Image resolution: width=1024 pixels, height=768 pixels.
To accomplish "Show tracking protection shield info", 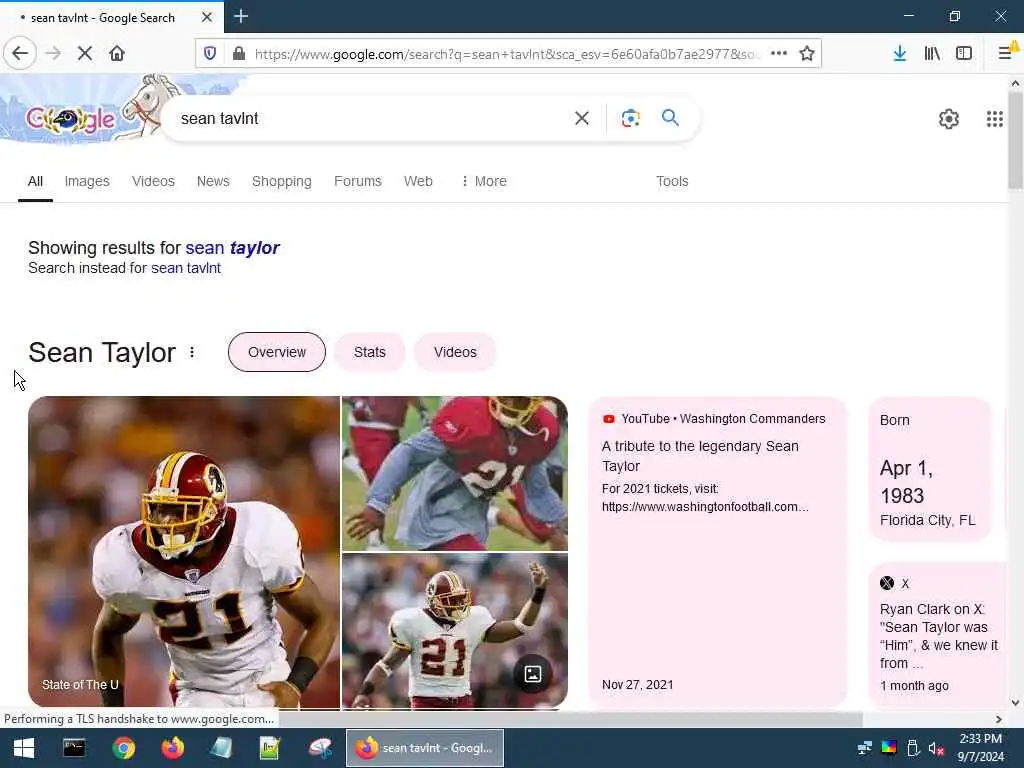I will [x=210, y=54].
